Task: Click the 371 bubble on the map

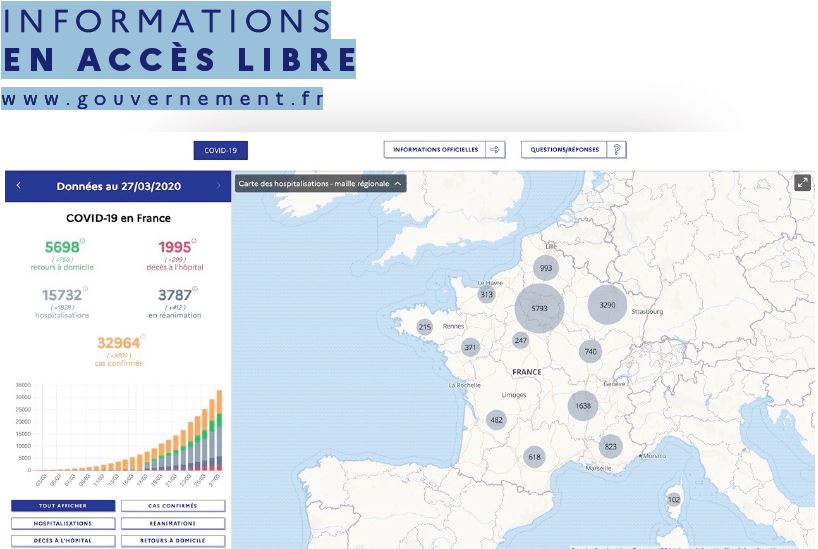Action: [x=470, y=347]
